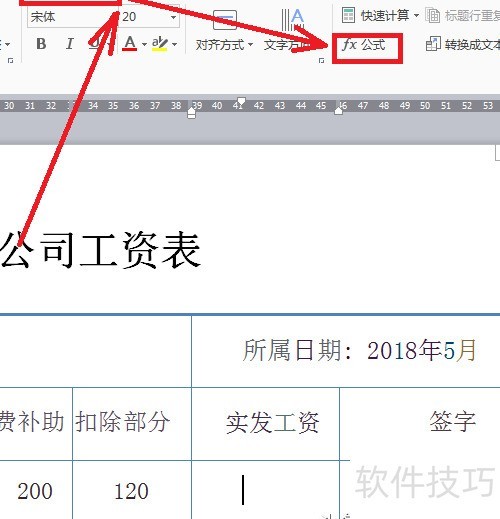Click the 所属日期：2018年5月 cell
This screenshot has width=500, height=519.
(346, 351)
